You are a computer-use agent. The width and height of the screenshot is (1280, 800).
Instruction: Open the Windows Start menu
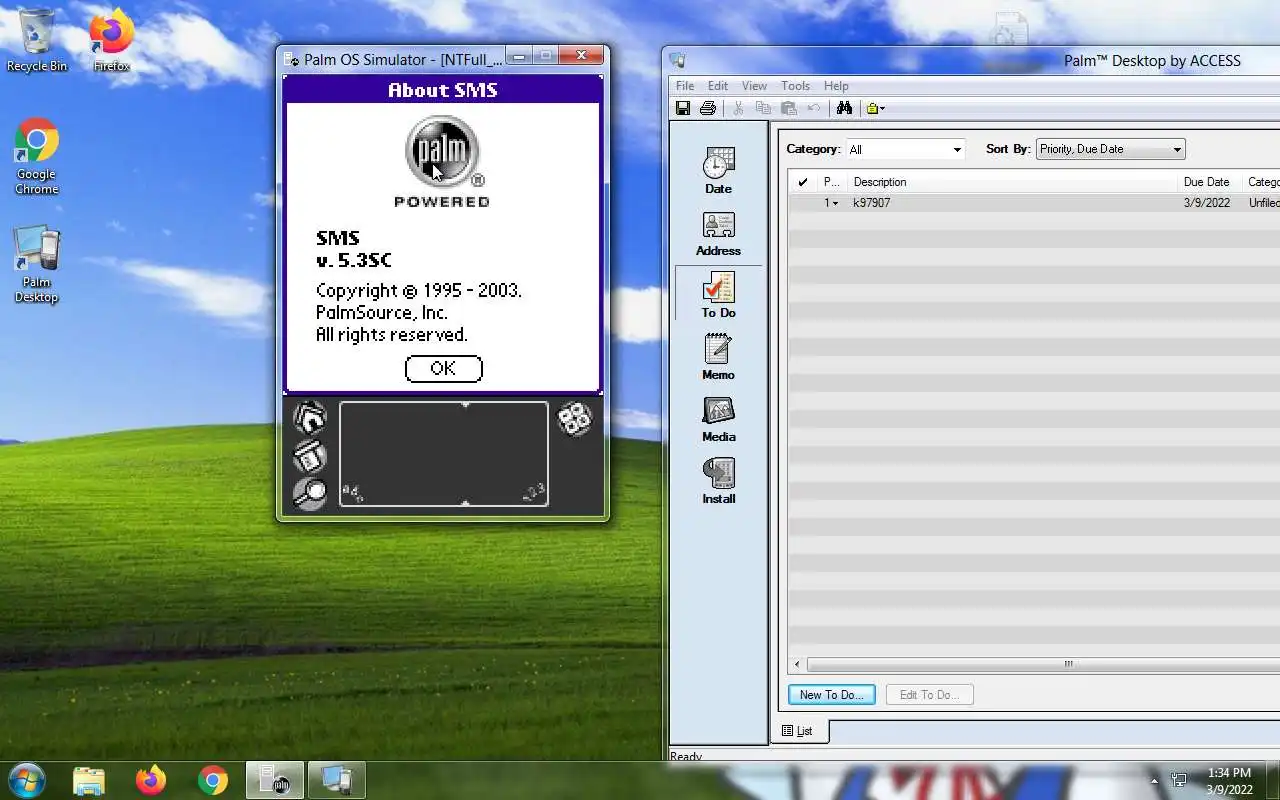tap(26, 780)
